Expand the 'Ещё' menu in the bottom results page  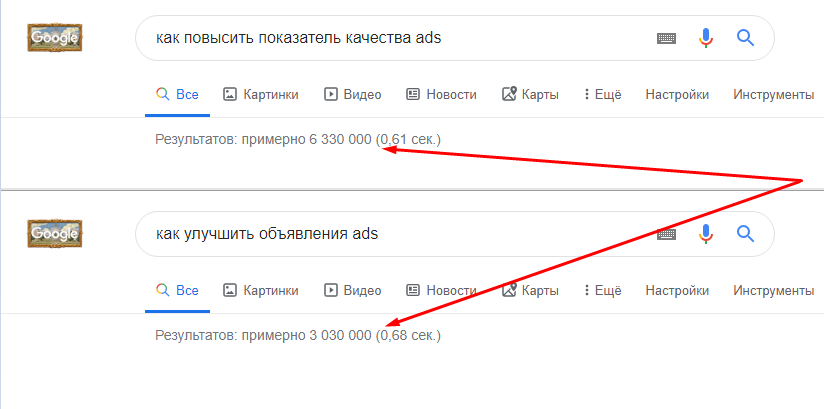(602, 291)
